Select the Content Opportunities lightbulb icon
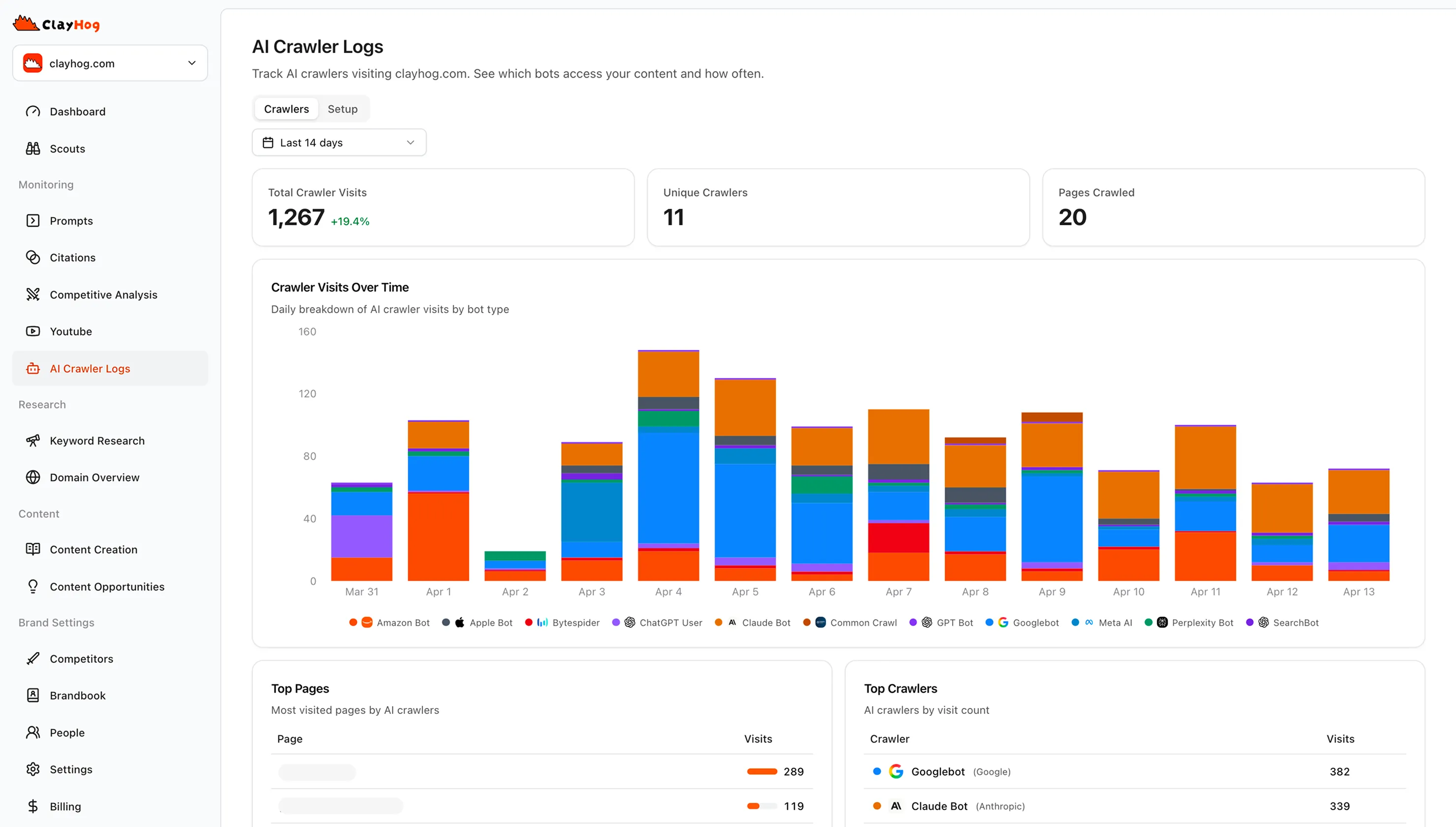The height and width of the screenshot is (827, 1456). coord(33,586)
